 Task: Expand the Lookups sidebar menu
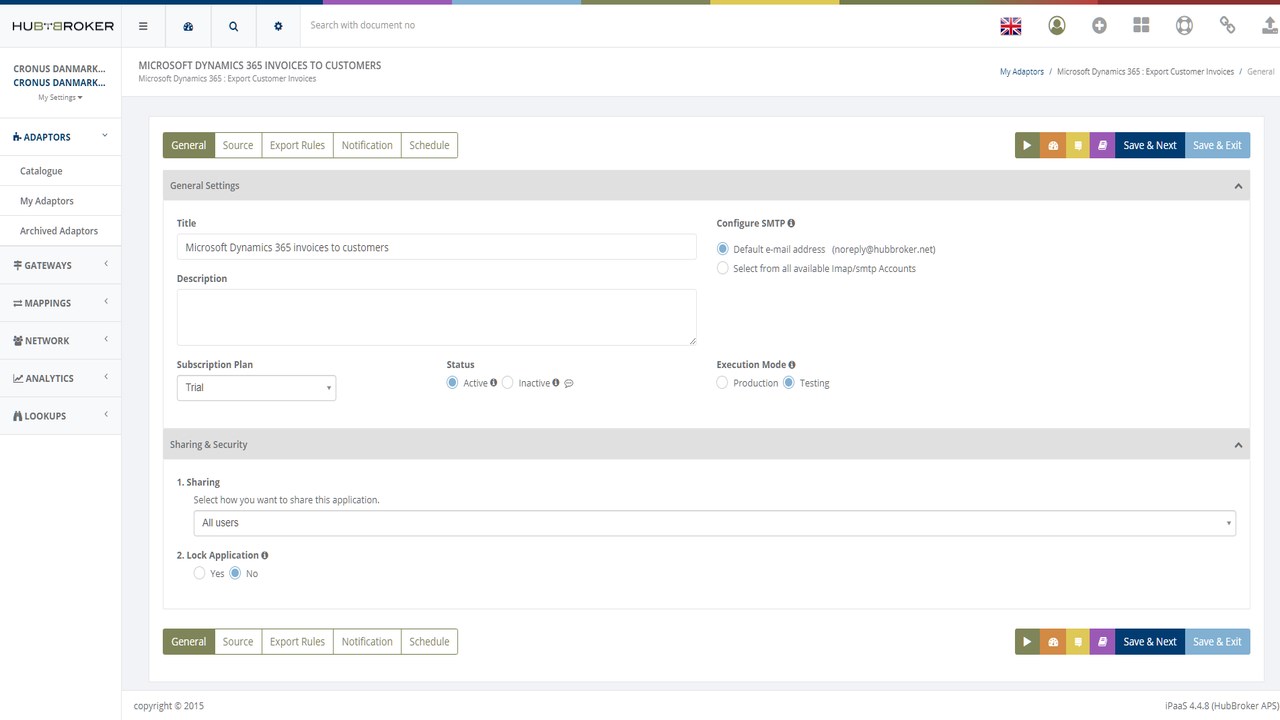pos(61,416)
